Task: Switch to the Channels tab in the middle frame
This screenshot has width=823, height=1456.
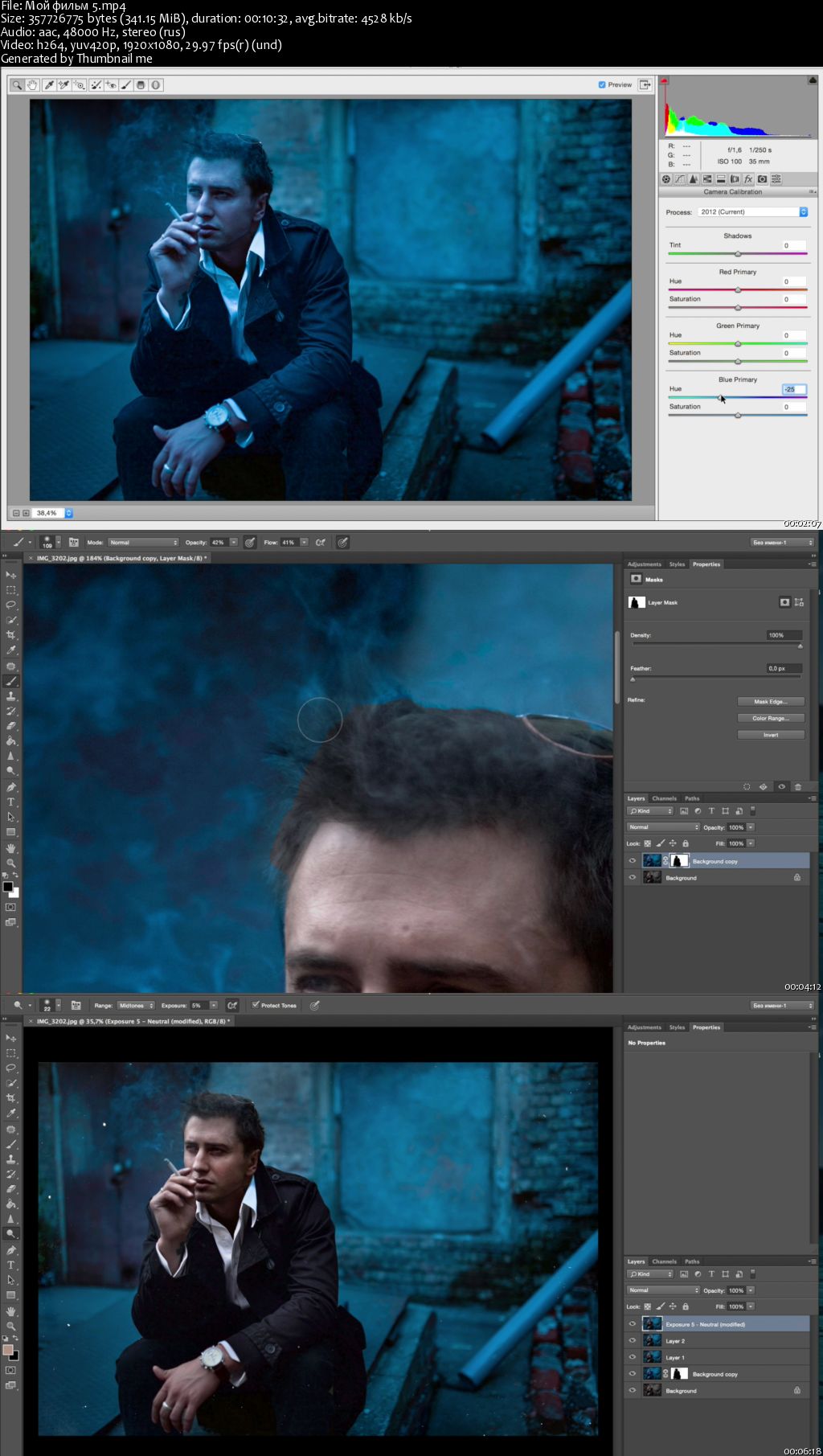Action: (665, 798)
